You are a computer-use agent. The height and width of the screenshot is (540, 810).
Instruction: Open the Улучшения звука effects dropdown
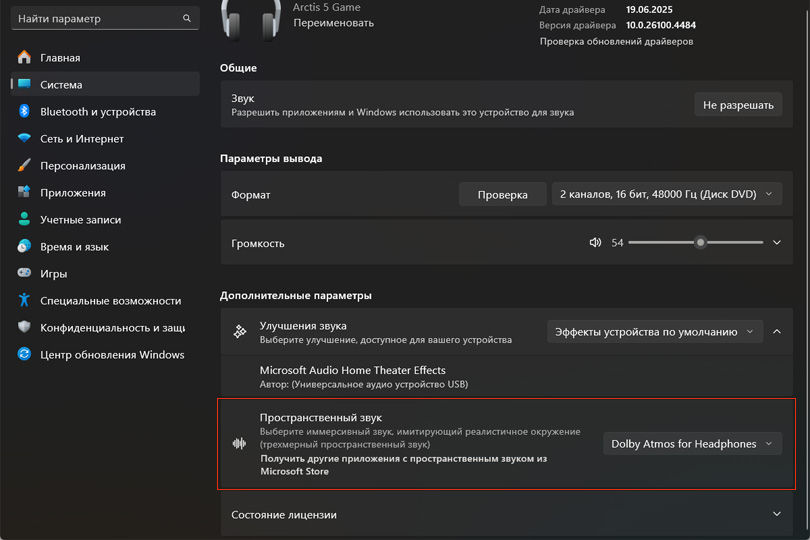(x=655, y=332)
